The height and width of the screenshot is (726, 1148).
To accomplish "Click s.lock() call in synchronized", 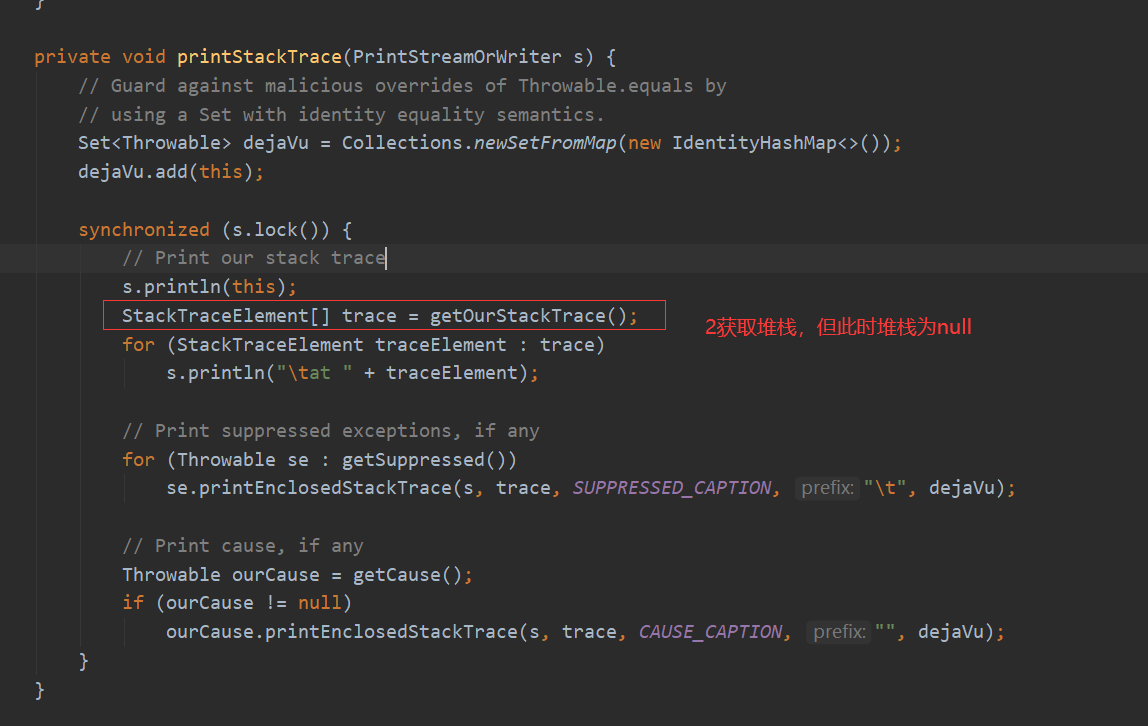I will 276,230.
